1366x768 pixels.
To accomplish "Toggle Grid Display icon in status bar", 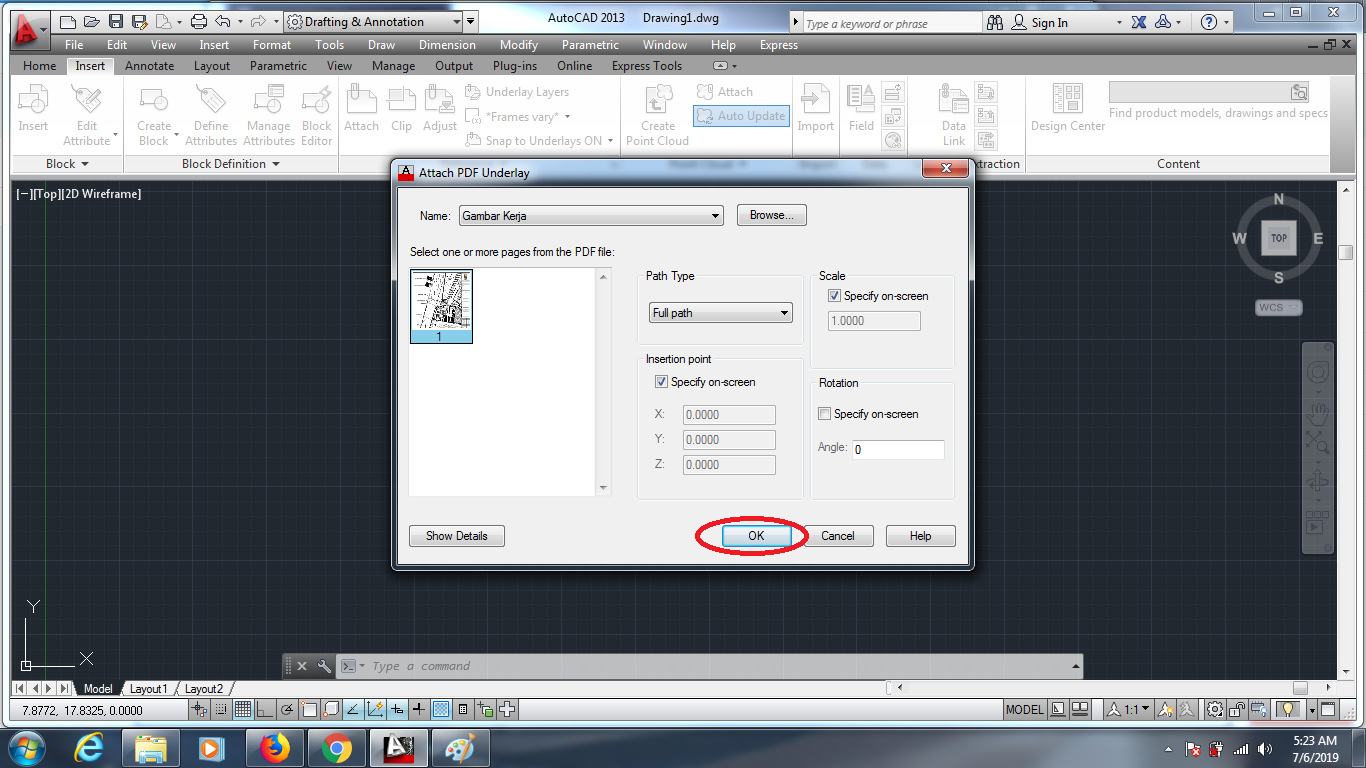I will coord(243,710).
